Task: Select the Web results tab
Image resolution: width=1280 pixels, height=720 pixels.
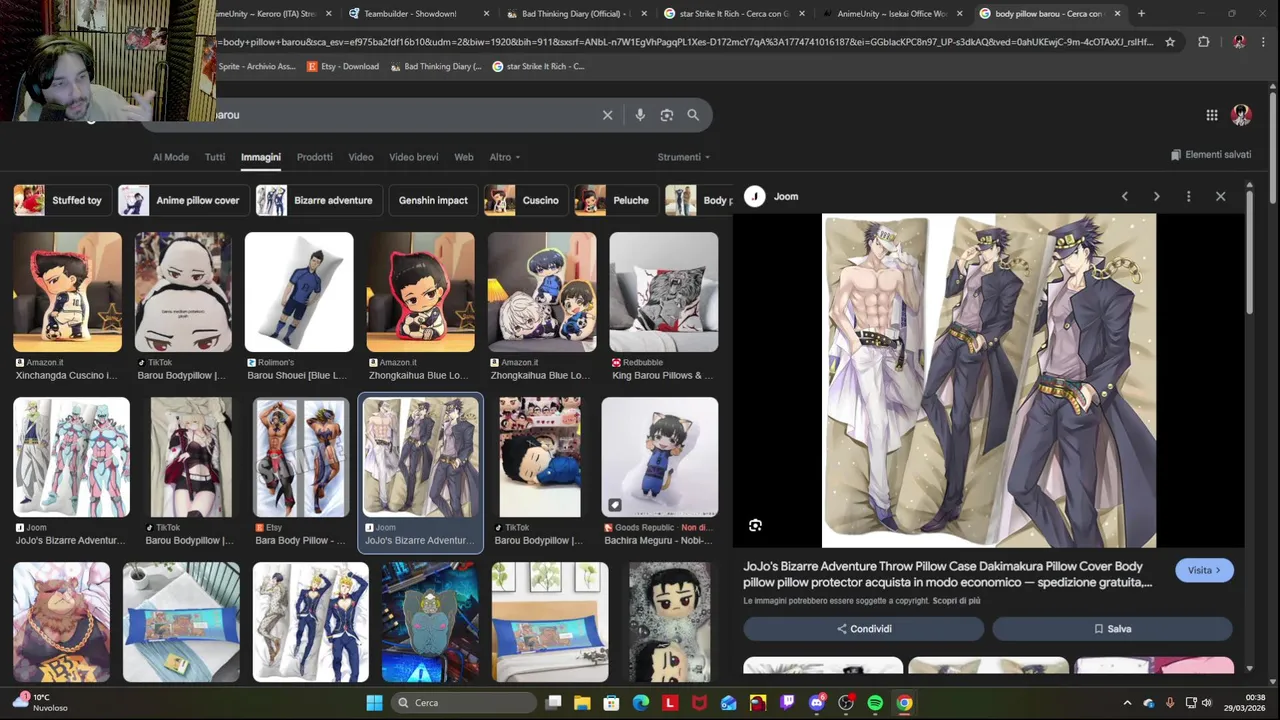Action: pyautogui.click(x=464, y=157)
